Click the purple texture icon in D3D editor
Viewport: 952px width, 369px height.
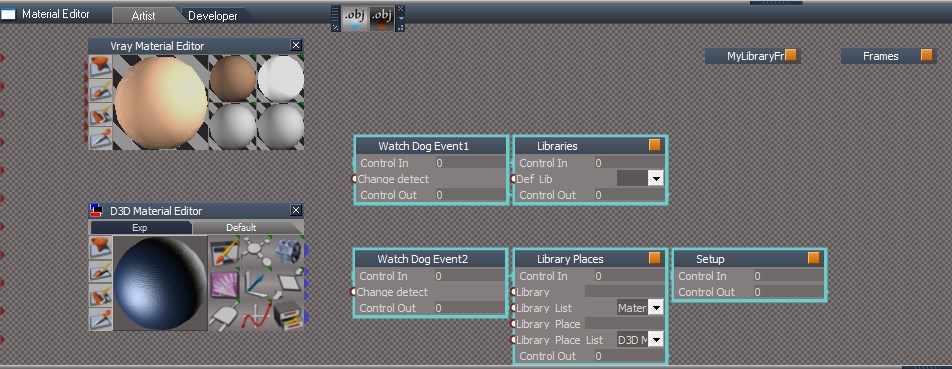click(223, 284)
